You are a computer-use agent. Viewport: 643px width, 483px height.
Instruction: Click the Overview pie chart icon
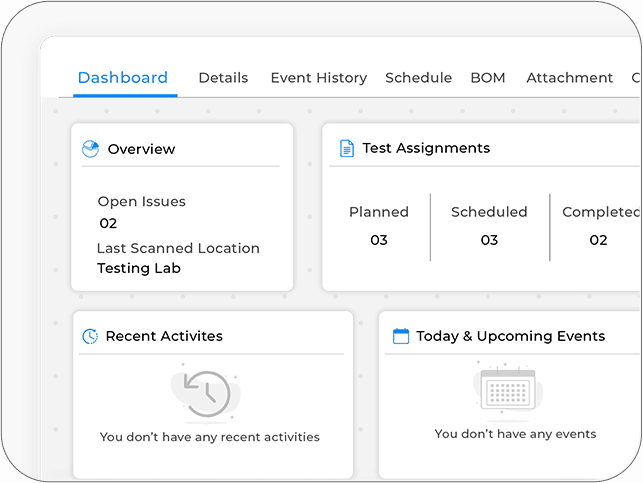click(x=90, y=149)
